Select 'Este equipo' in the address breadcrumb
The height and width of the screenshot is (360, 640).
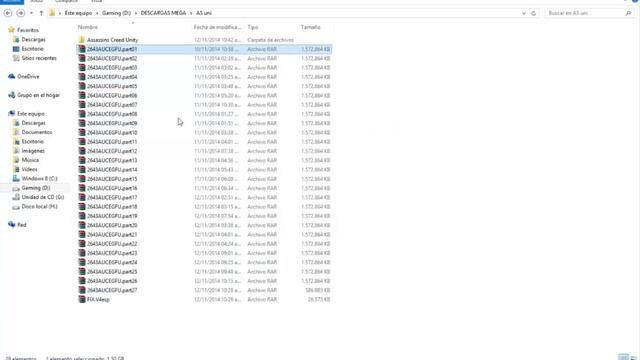pos(78,13)
